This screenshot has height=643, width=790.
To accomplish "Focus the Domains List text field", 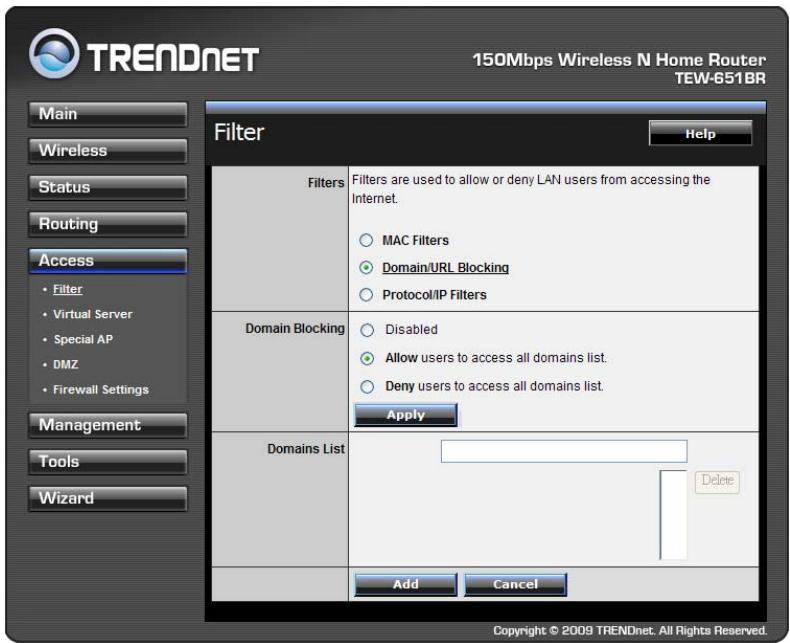I will pos(564,451).
